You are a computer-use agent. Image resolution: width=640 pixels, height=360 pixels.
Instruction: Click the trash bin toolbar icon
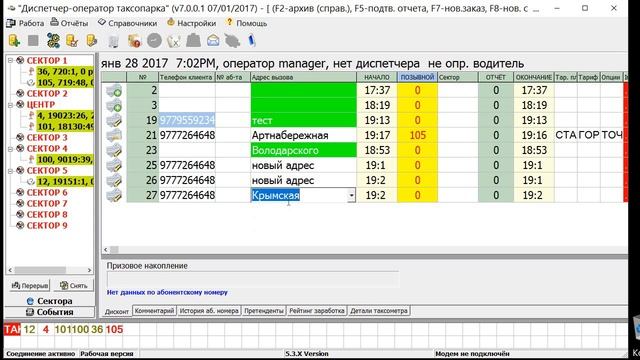coord(113,41)
